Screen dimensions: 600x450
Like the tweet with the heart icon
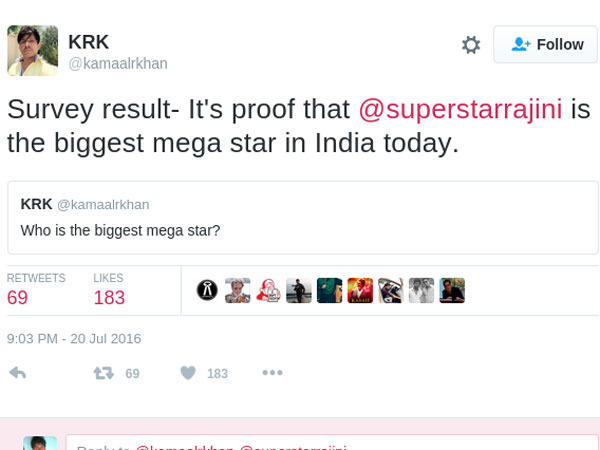pyautogui.click(x=188, y=373)
